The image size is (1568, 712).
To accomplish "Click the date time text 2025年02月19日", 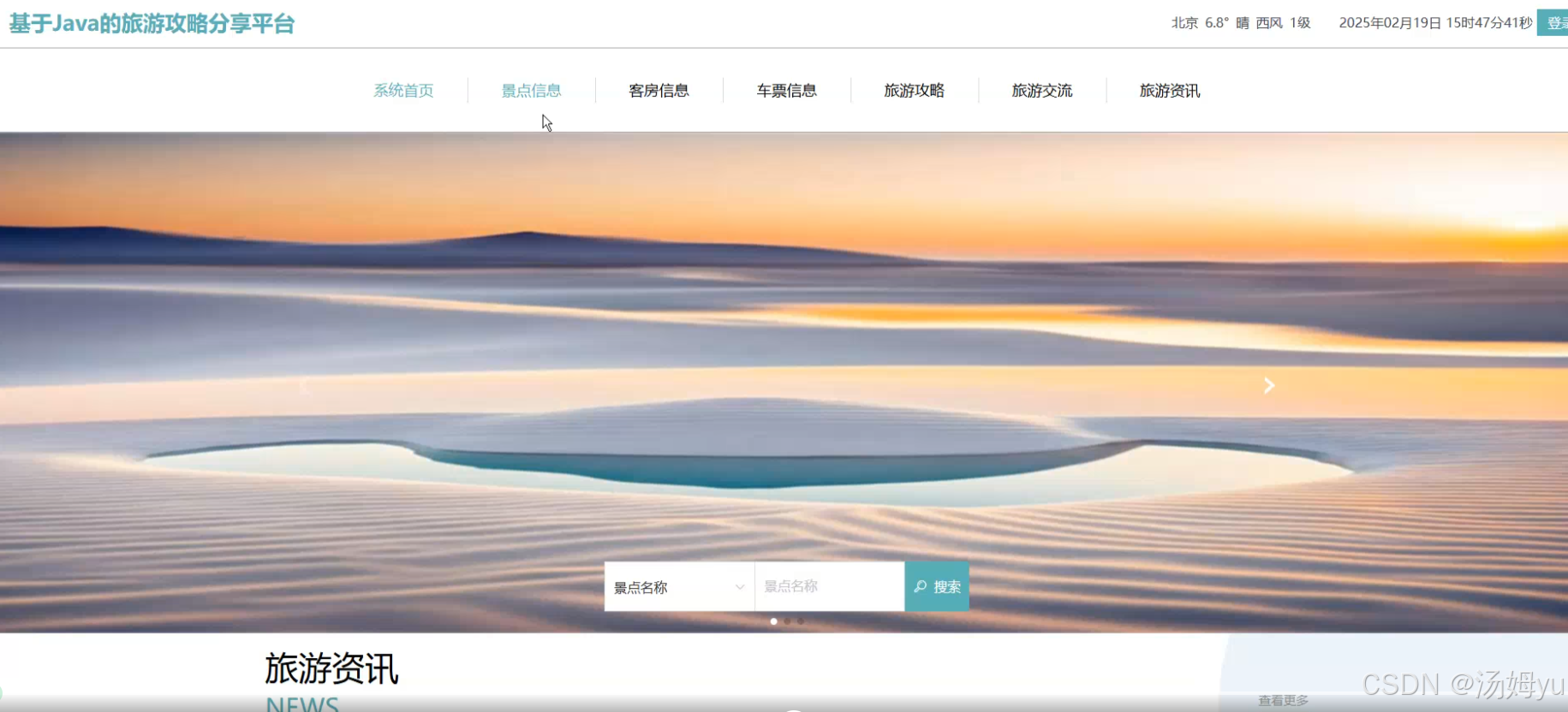I will (1391, 23).
